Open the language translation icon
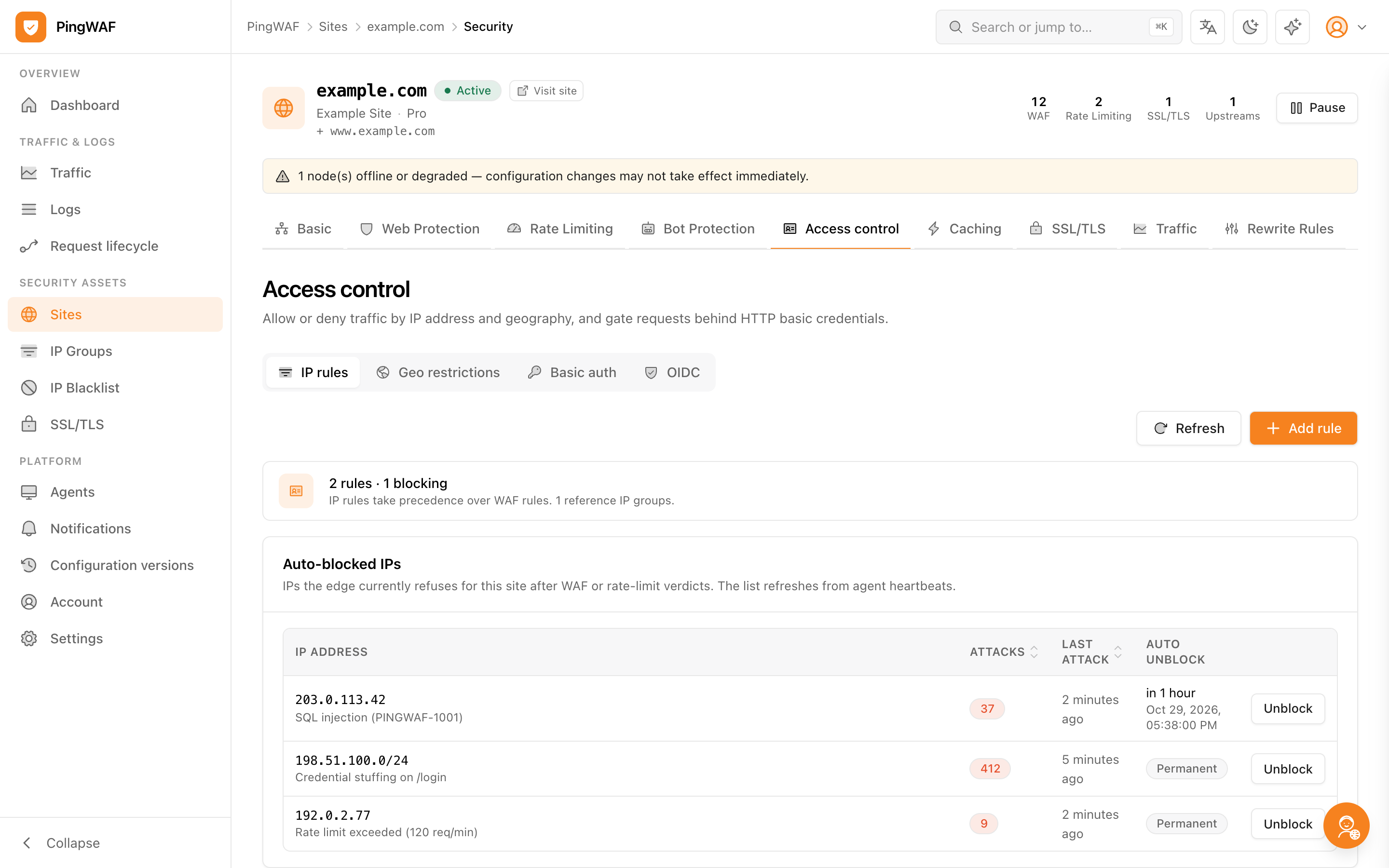The height and width of the screenshot is (868, 1389). (1208, 27)
